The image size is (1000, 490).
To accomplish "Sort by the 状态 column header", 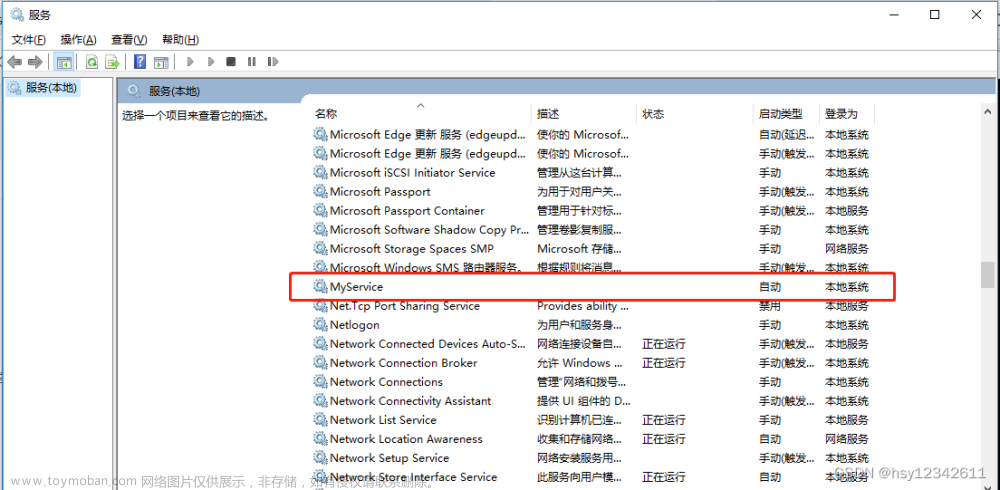I will click(653, 114).
